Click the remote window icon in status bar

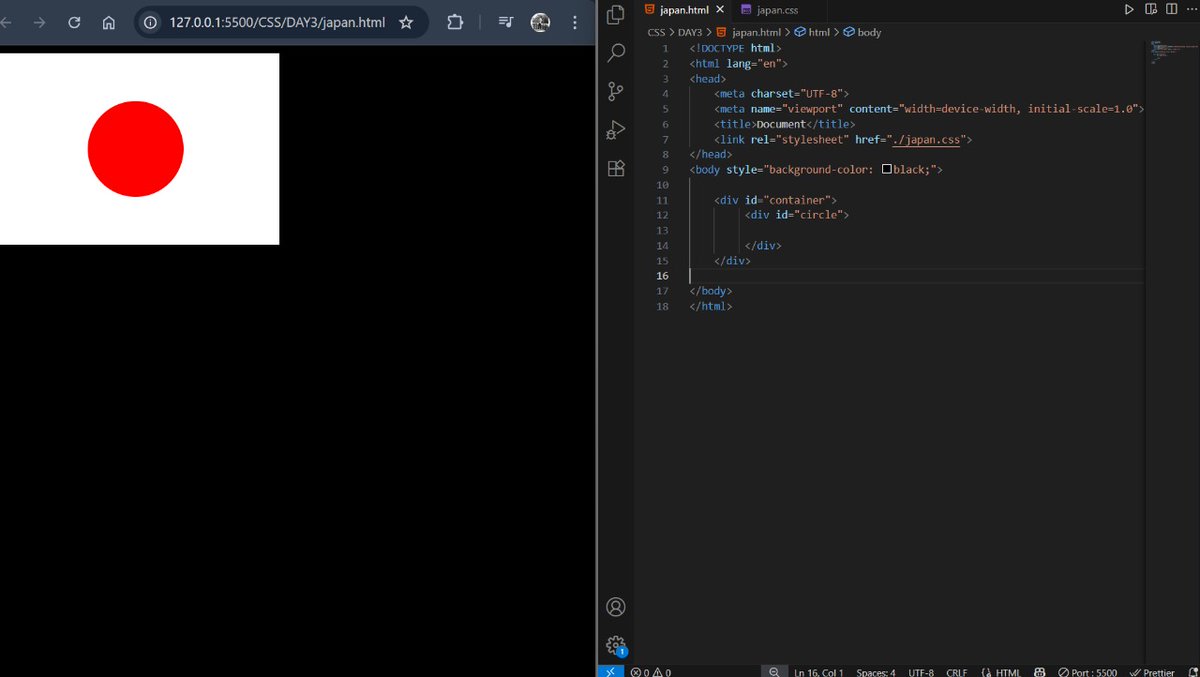point(611,672)
